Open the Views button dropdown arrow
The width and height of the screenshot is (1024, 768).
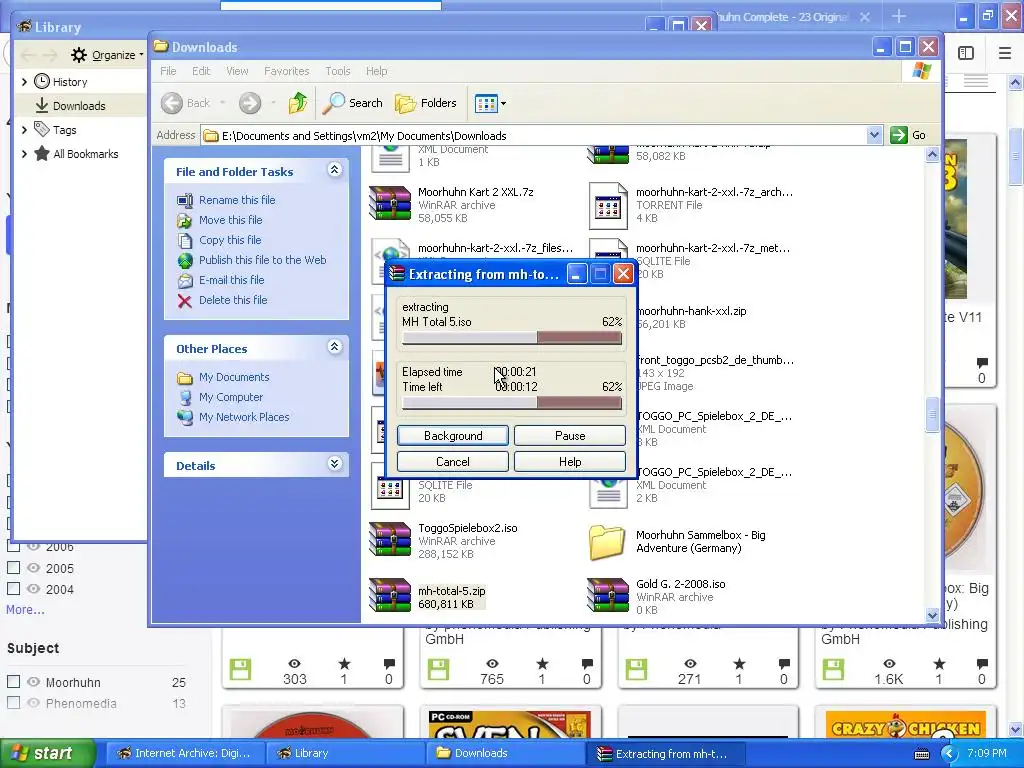click(x=504, y=103)
